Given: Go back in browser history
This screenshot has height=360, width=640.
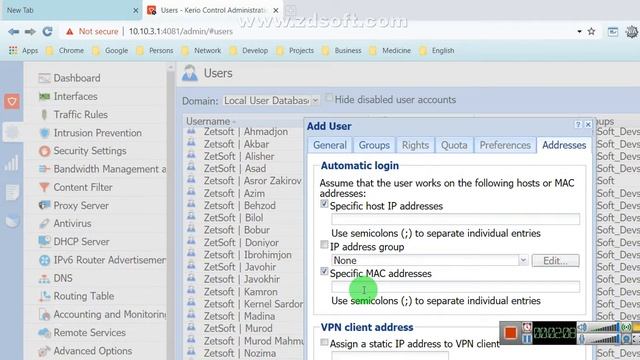Looking at the screenshot, I should (x=13, y=31).
